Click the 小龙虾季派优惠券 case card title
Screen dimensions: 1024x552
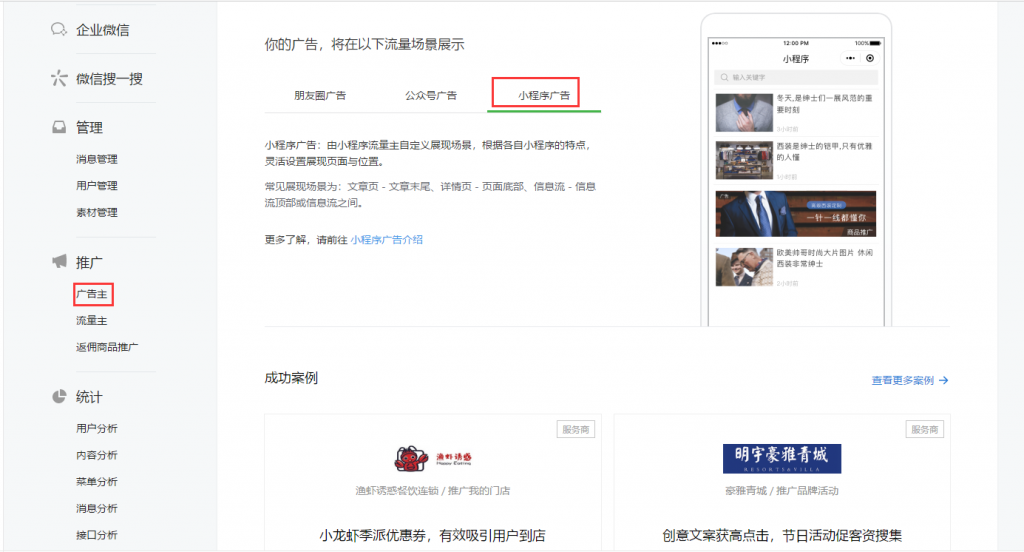pos(432,535)
